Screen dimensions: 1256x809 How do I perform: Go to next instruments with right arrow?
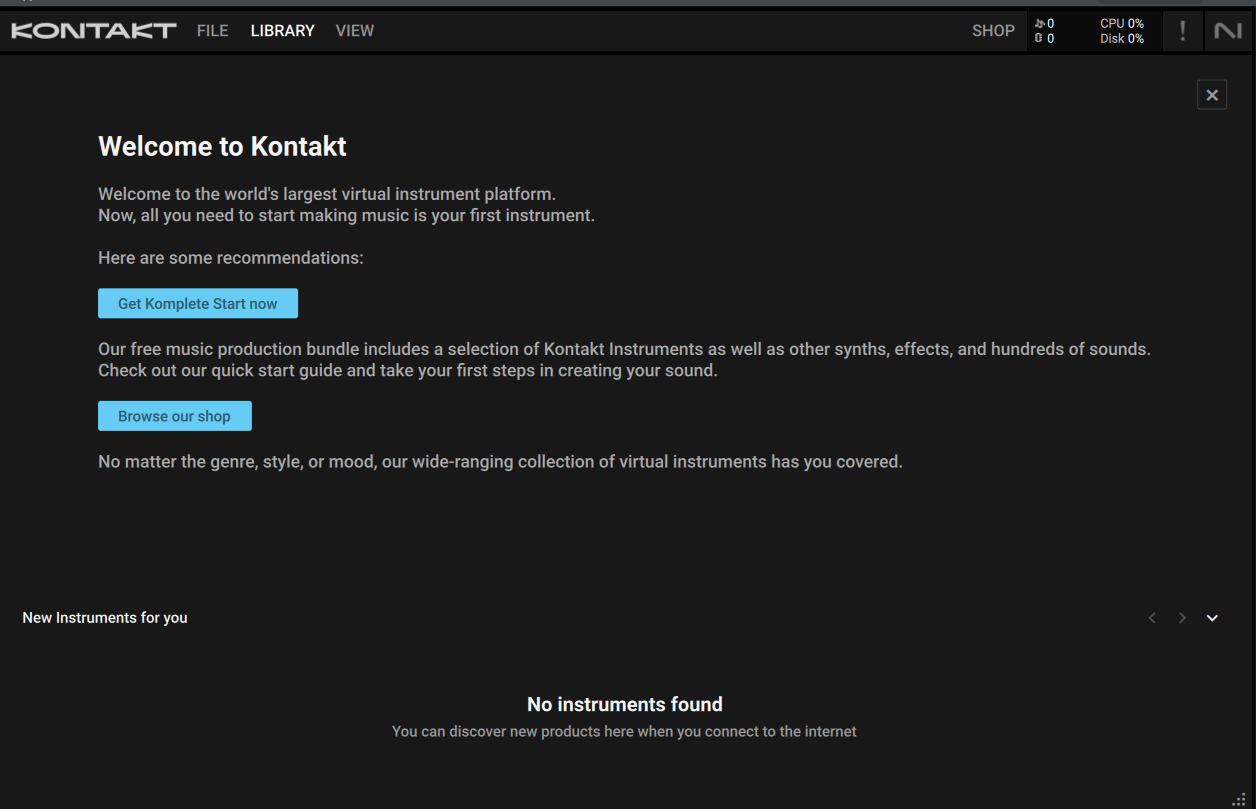(x=1182, y=618)
